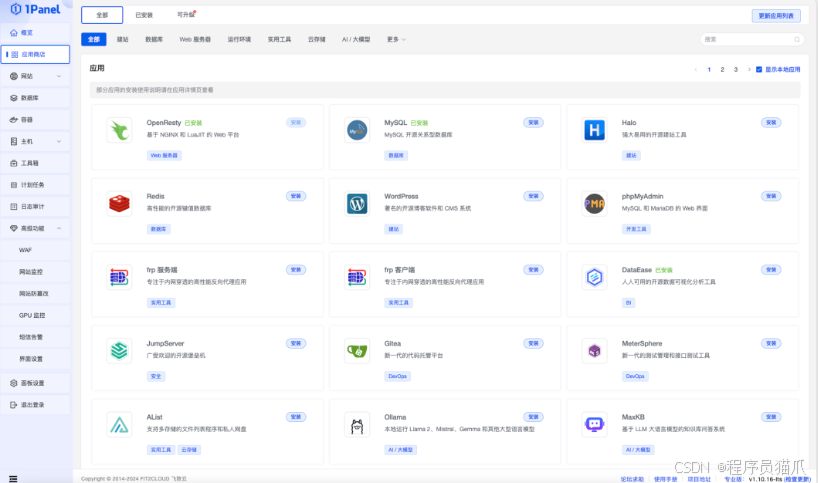The width and height of the screenshot is (818, 483).
Task: Open the phpMyAdmin app icon
Action: [594, 203]
